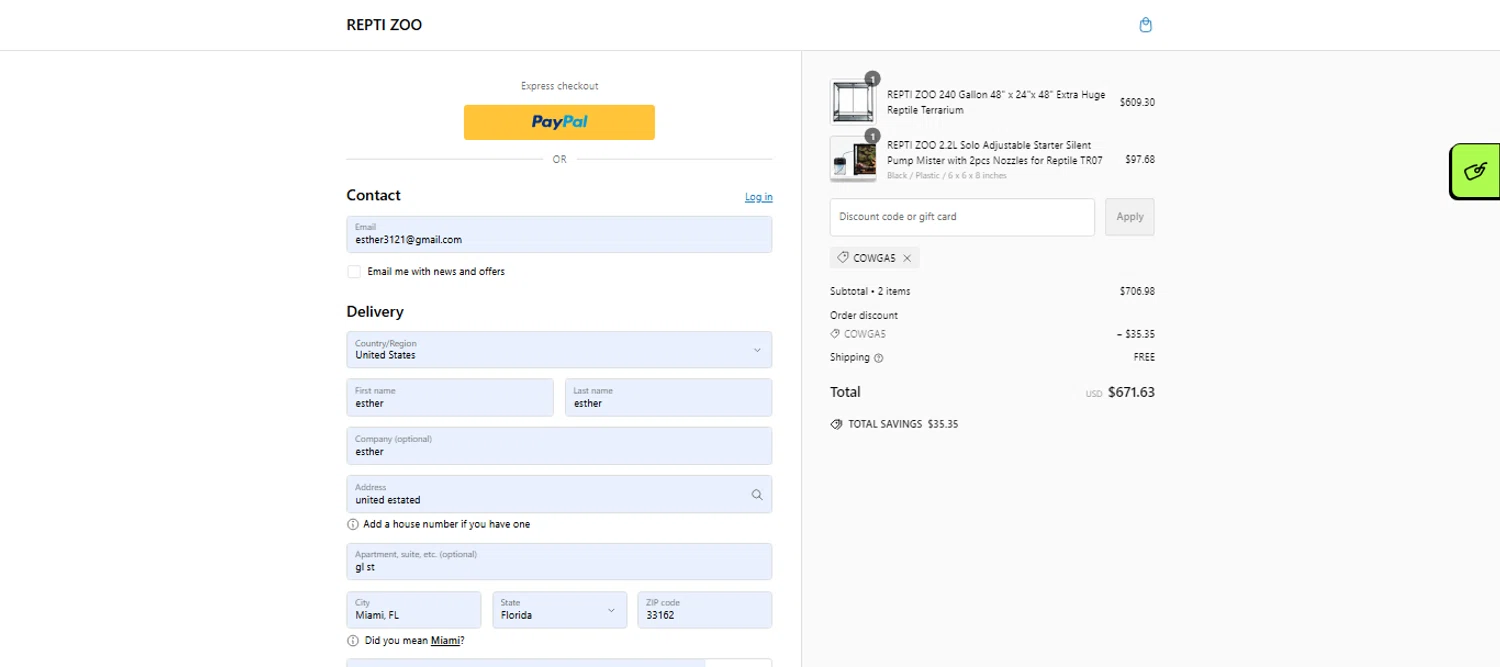Click the Company optional field
The height and width of the screenshot is (667, 1500).
click(559, 446)
